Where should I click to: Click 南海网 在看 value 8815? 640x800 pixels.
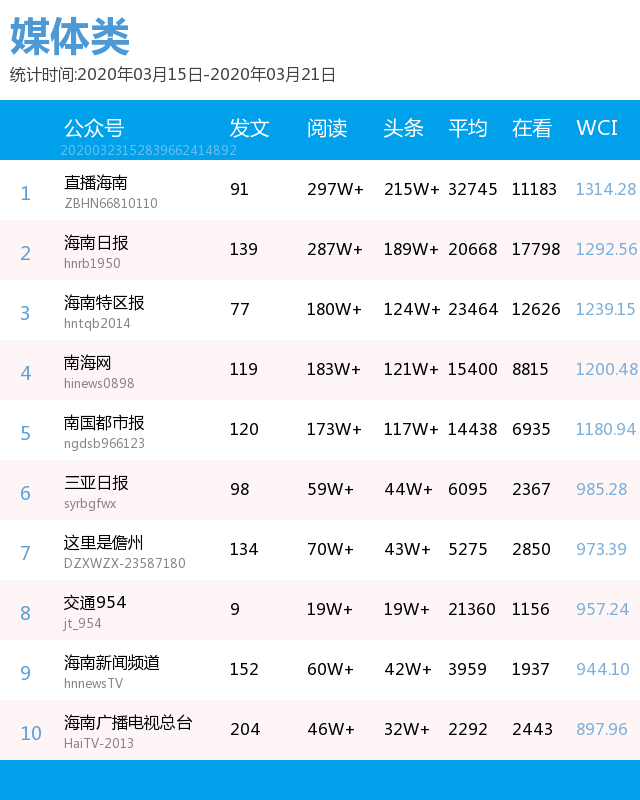(x=530, y=369)
